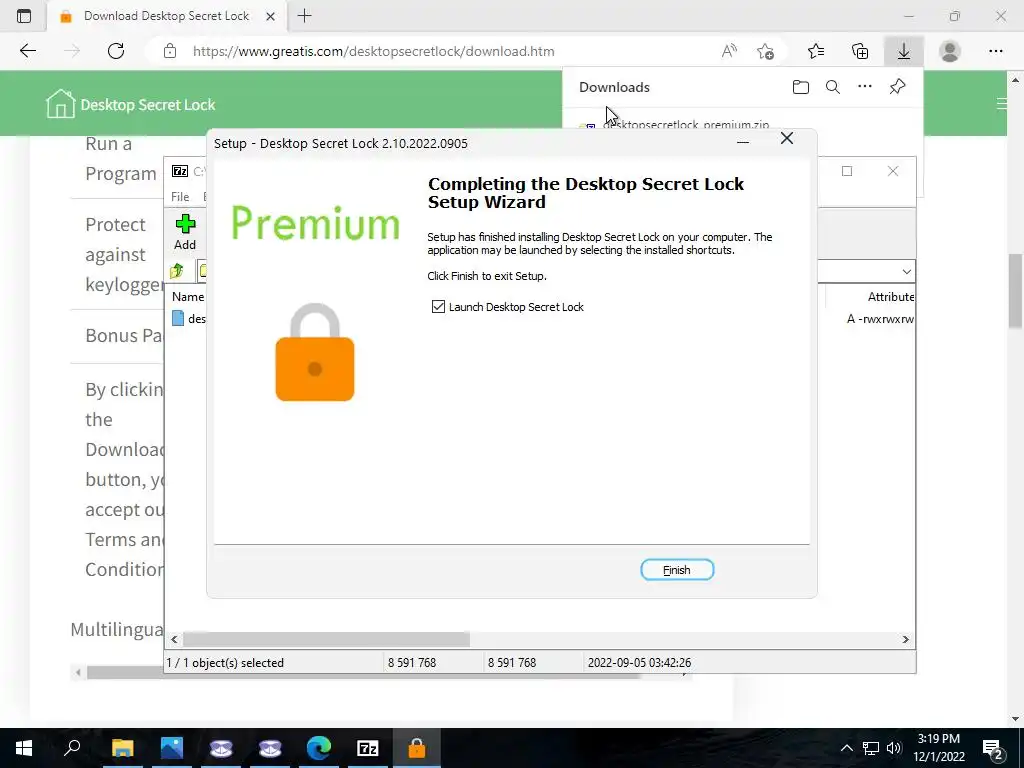Viewport: 1024px width, 768px height.
Task: Click the browser back arrow
Action: [x=27, y=51]
